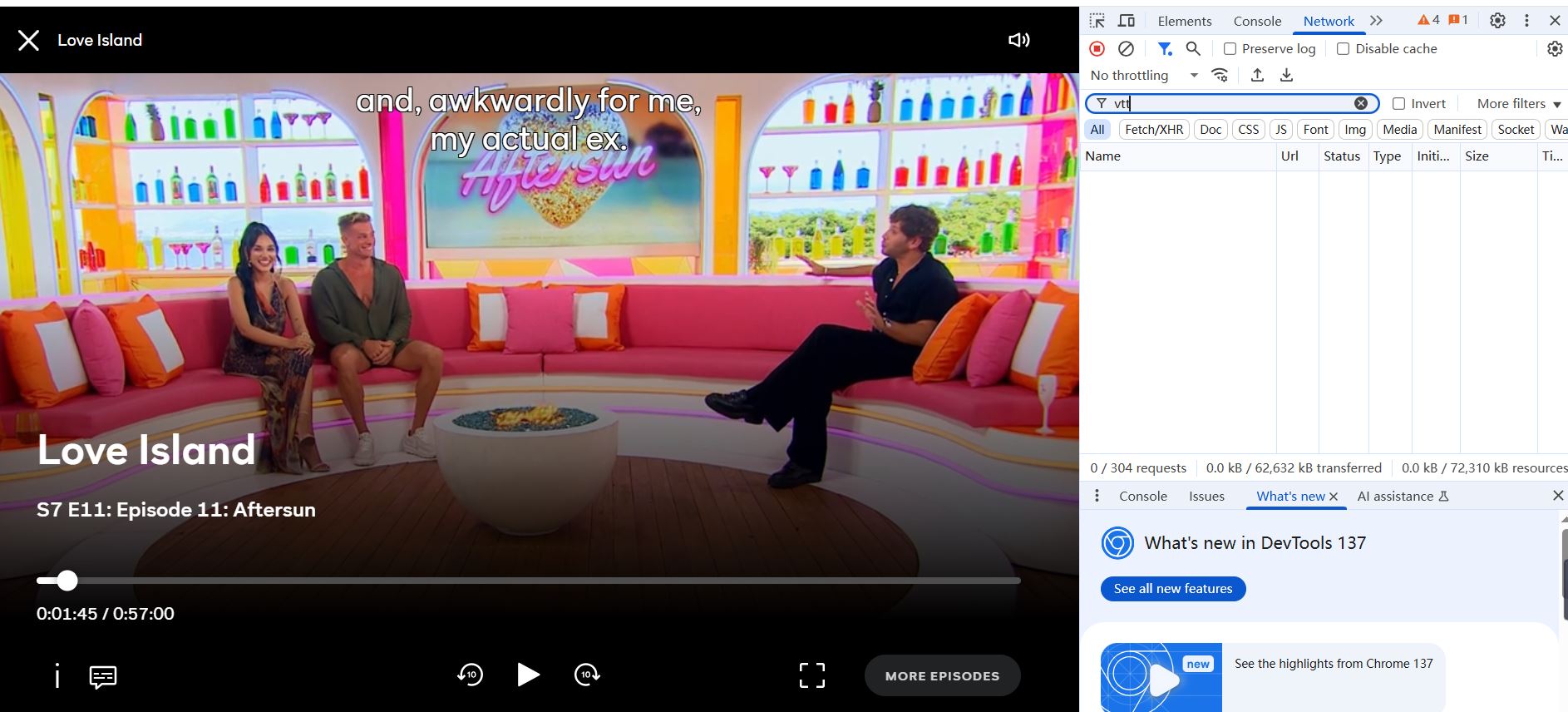This screenshot has width=1568, height=712.
Task: Switch to Console tab in DevTools top bar
Action: pos(1257,22)
